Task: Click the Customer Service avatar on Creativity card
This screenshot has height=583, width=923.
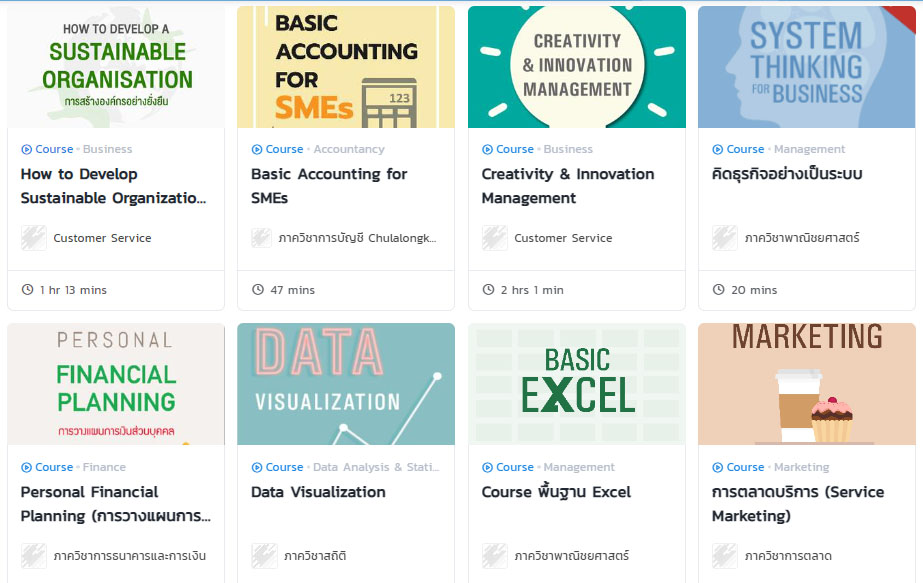Action: (494, 238)
